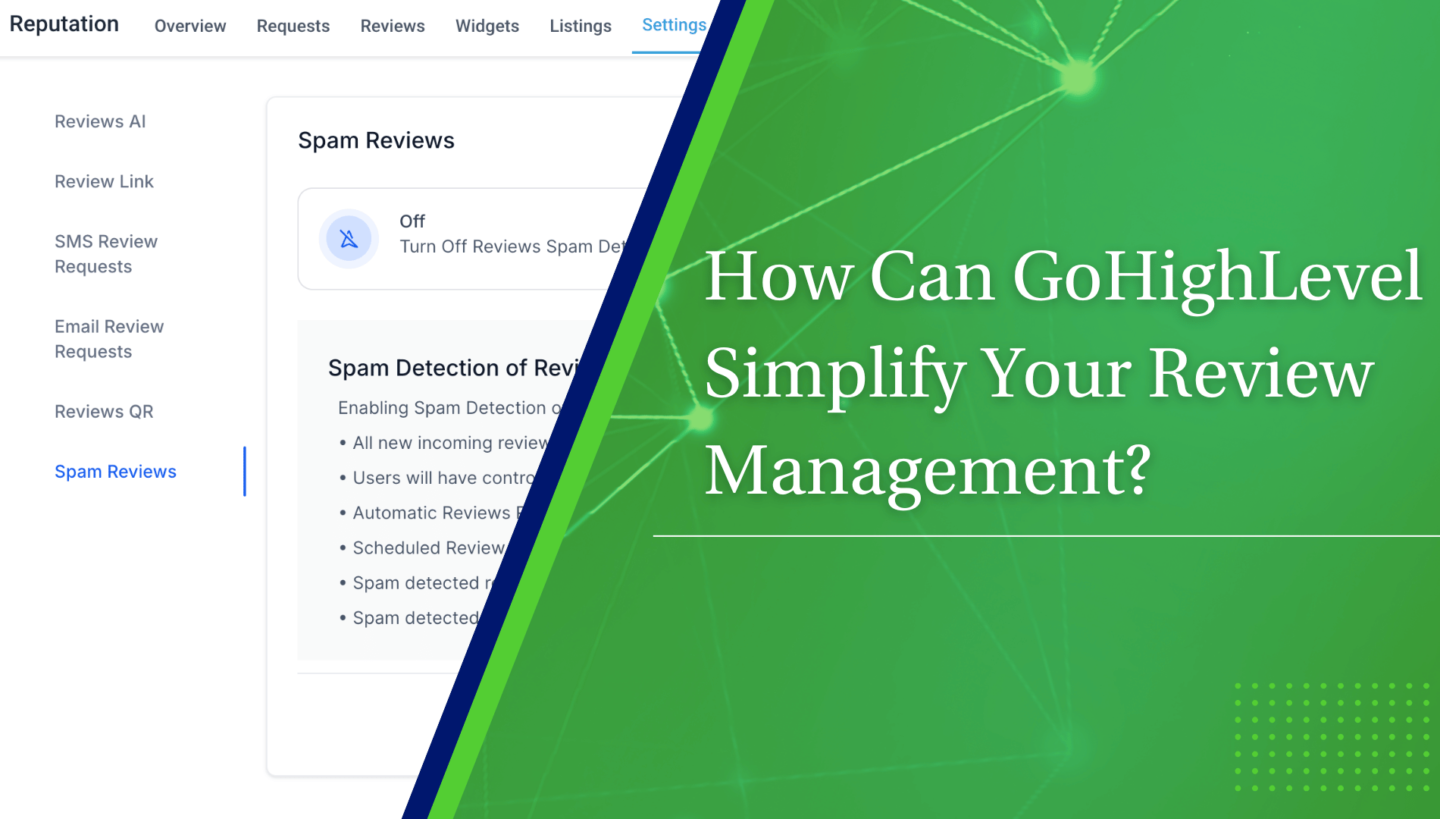Click the All new incoming reviews bullet
Image resolution: width=1440 pixels, height=819 pixels.
click(x=450, y=442)
